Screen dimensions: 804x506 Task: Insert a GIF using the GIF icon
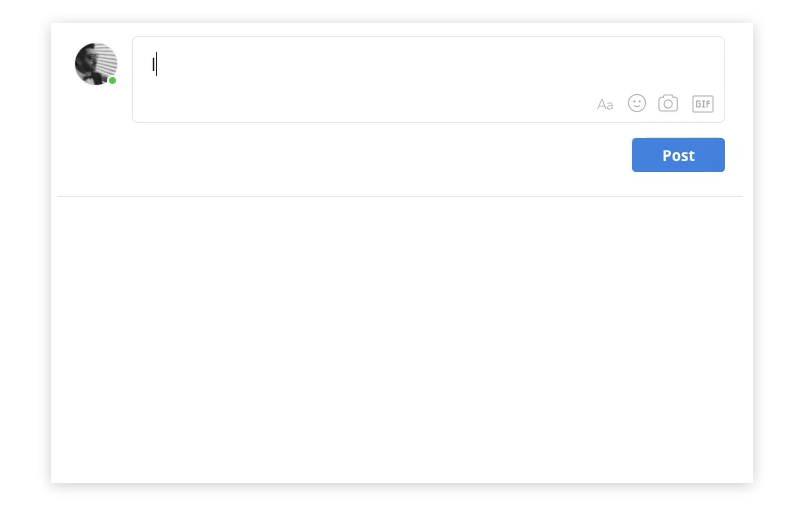click(703, 104)
